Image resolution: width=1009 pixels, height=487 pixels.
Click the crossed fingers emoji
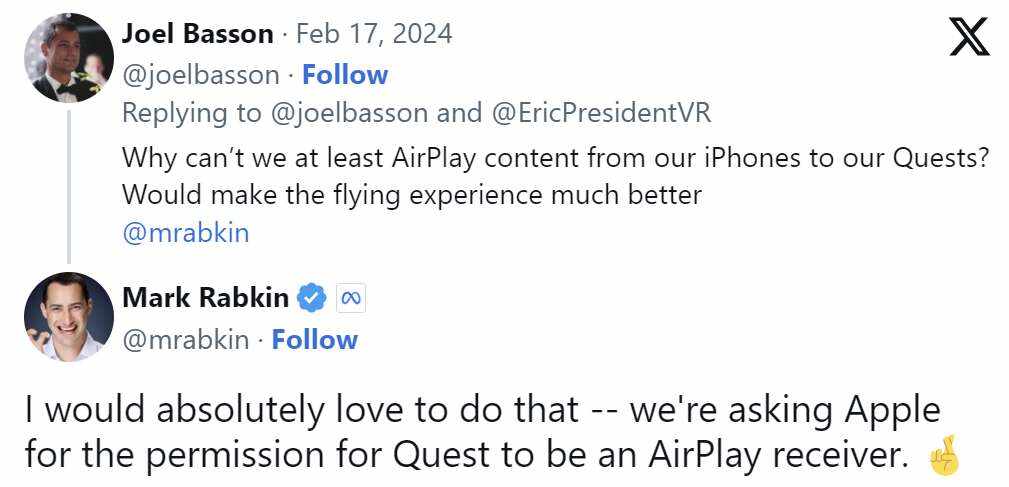[x=943, y=456]
